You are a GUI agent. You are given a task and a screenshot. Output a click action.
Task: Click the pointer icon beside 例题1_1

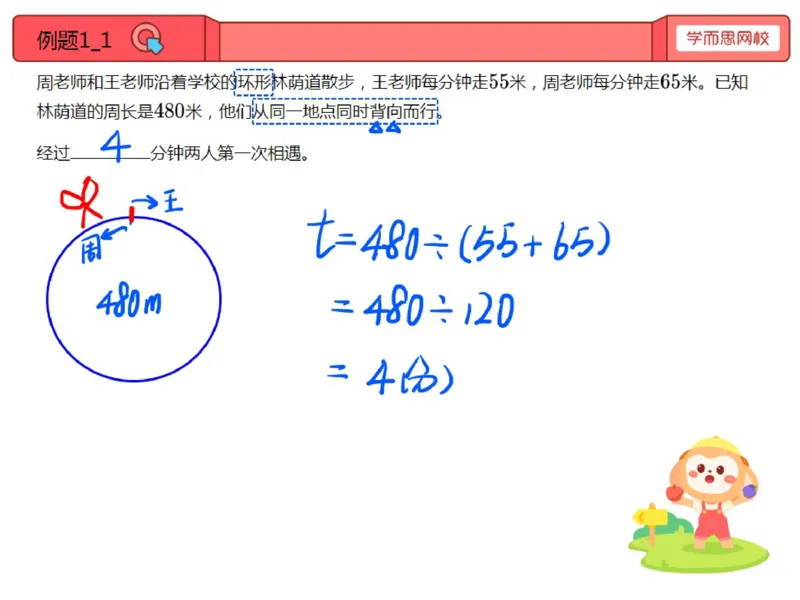147,39
